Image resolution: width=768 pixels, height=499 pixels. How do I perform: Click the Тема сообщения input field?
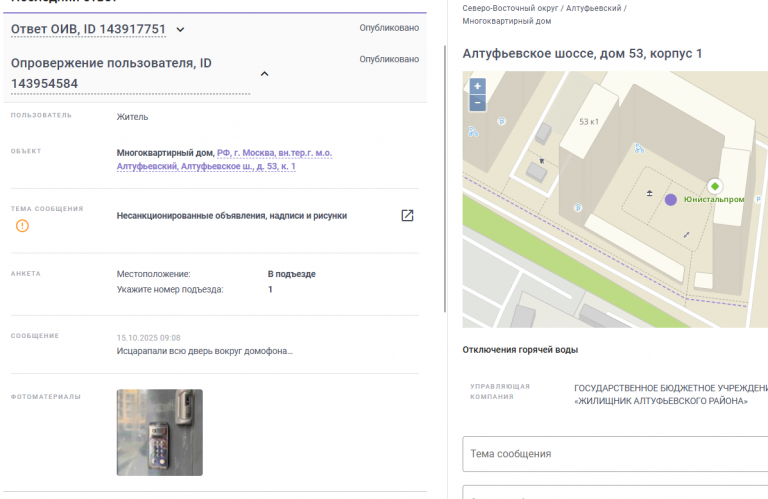click(615, 454)
